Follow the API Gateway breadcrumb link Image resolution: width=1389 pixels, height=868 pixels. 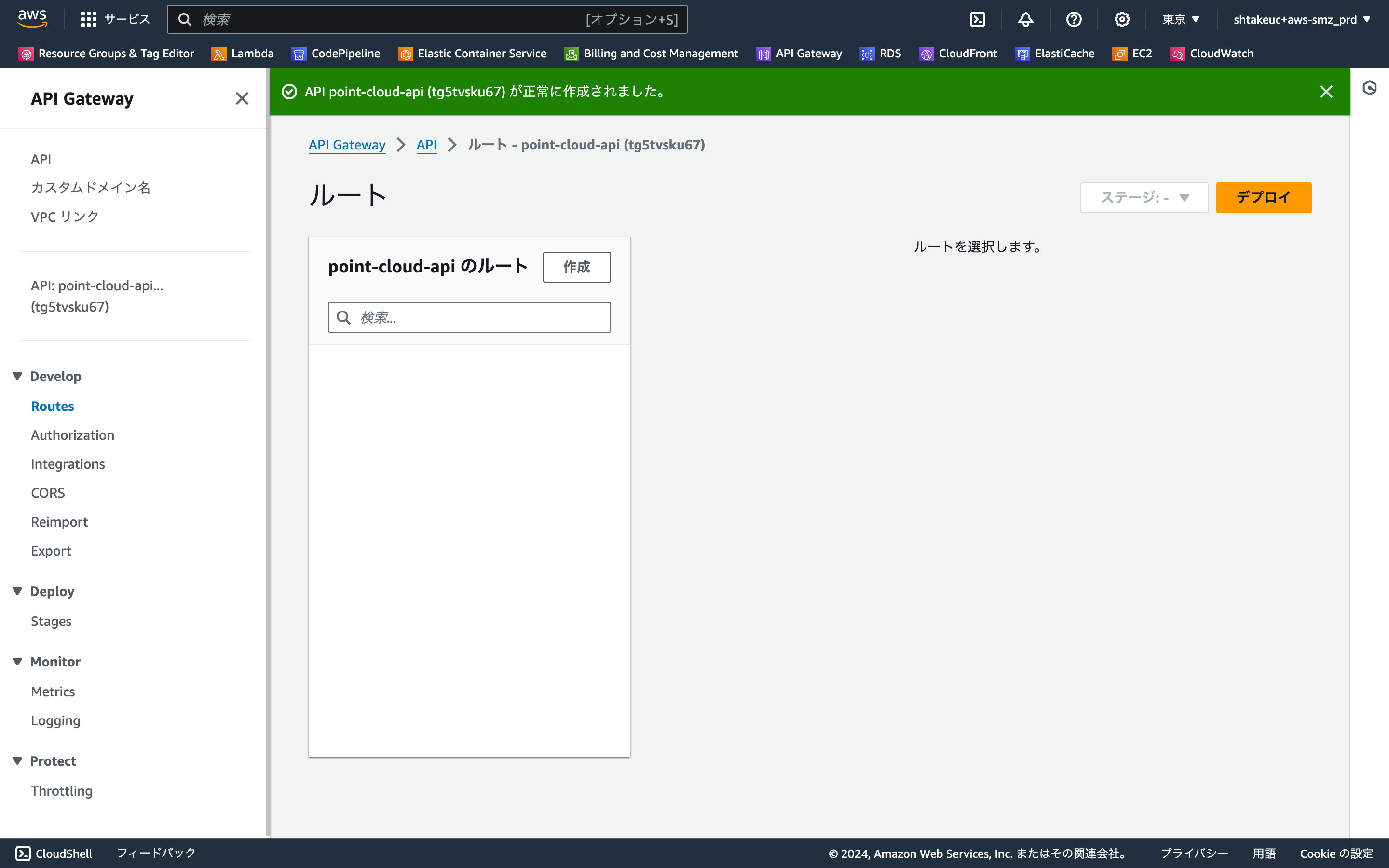click(x=347, y=145)
